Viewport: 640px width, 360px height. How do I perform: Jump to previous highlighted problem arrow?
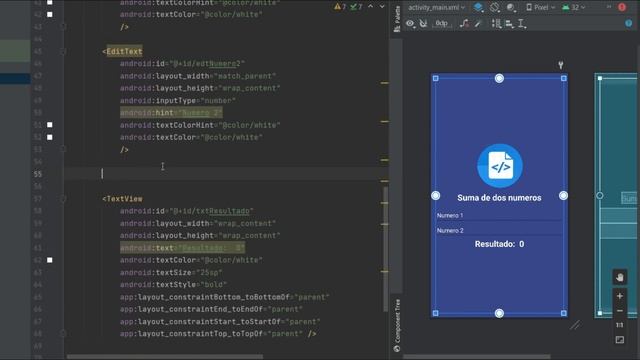[x=371, y=7]
